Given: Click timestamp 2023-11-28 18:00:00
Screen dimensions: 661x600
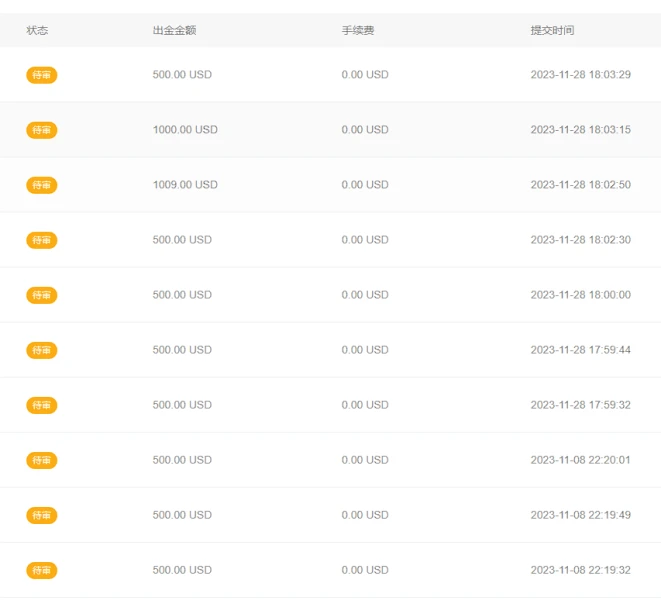Looking at the screenshot, I should tap(580, 295).
